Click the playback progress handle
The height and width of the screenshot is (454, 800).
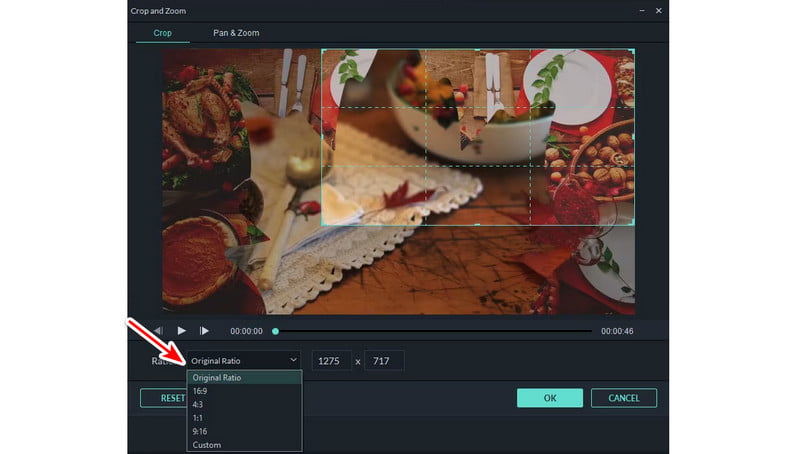pos(276,331)
